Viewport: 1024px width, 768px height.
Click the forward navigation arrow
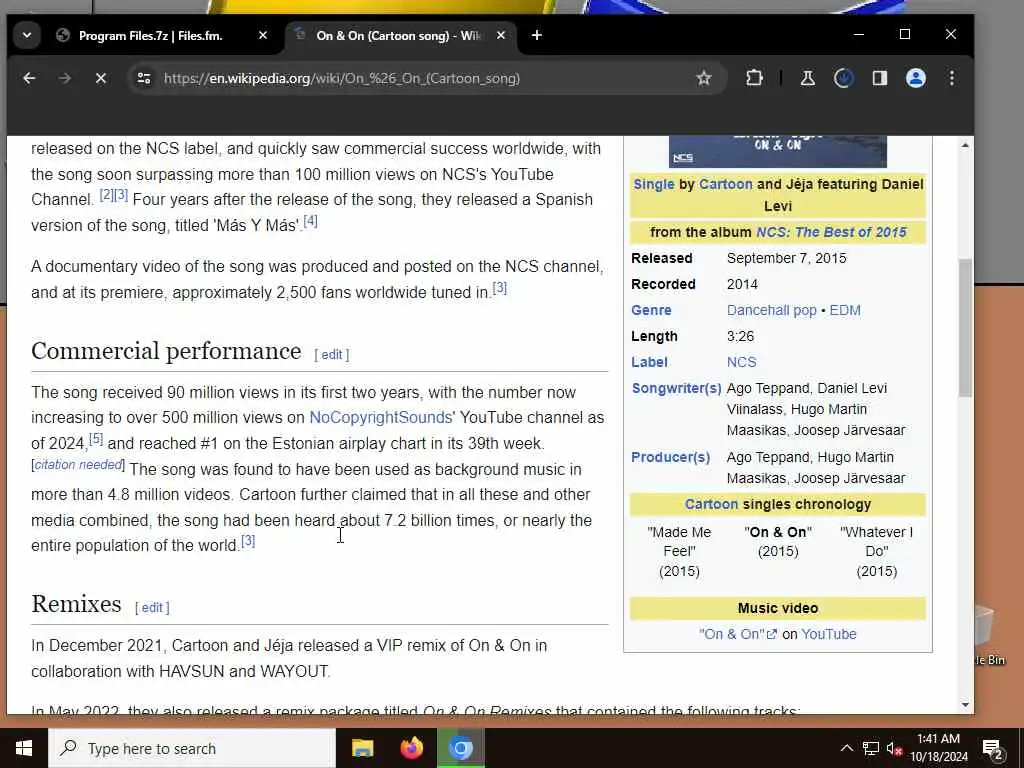(65, 78)
